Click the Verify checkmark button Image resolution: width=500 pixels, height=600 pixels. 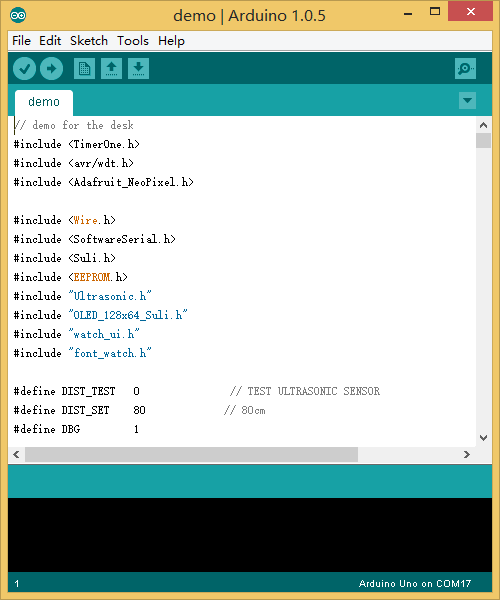pyautogui.click(x=24, y=69)
